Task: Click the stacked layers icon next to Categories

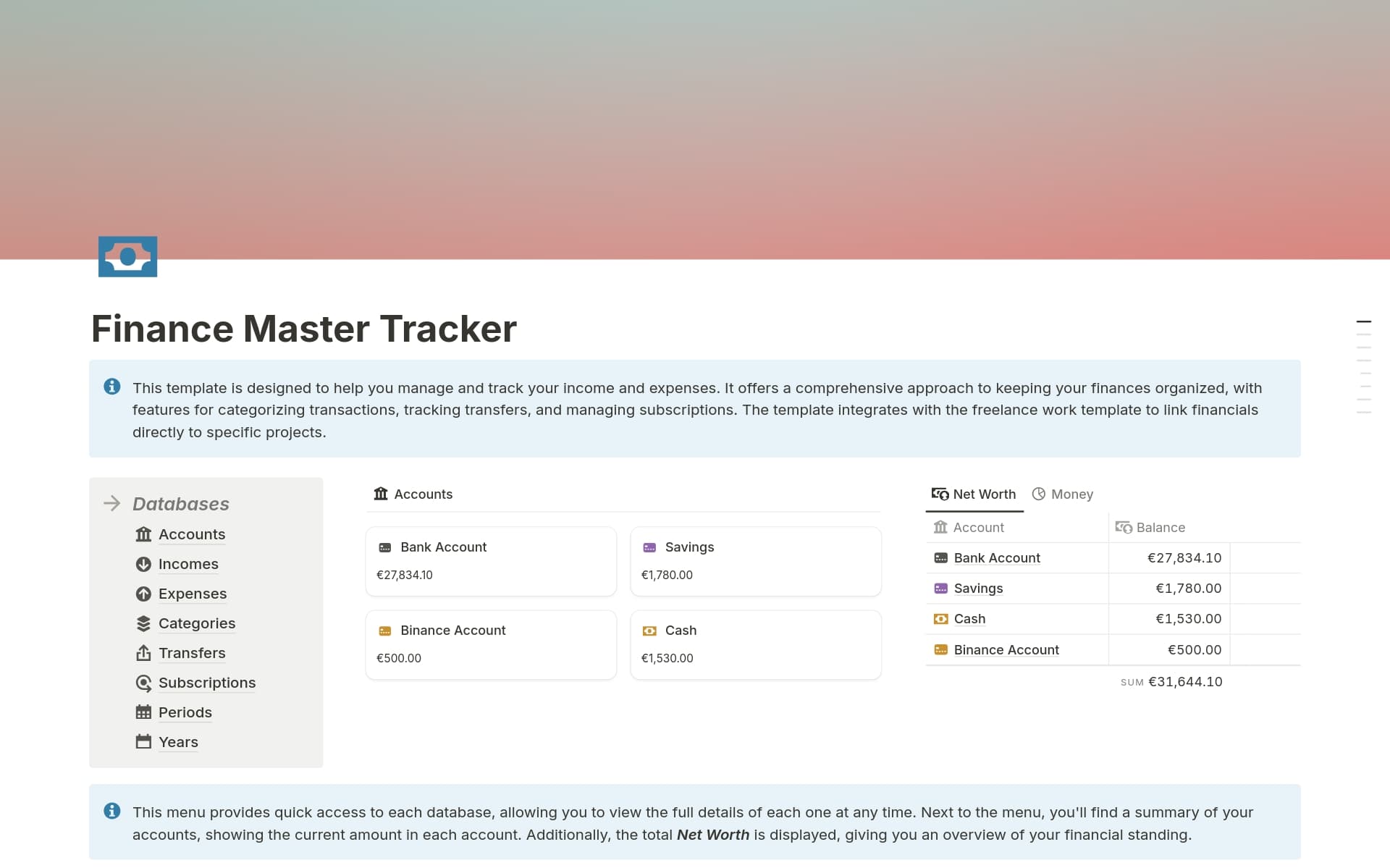Action: (143, 623)
